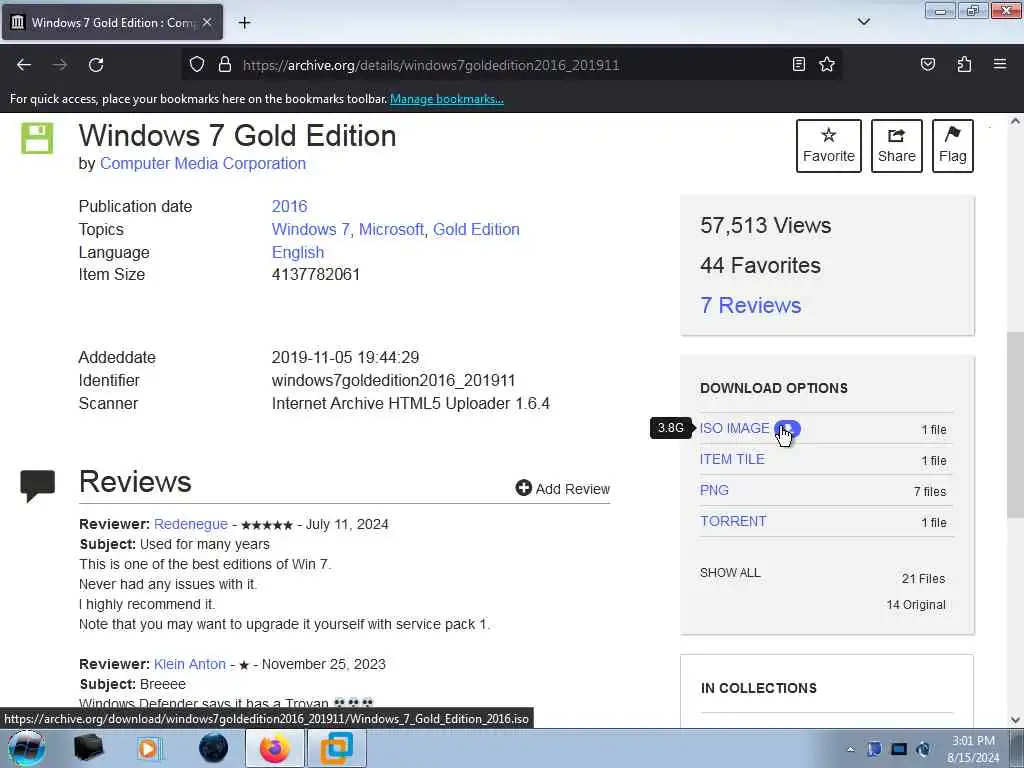
Task: Go back with the browser back arrow
Action: [24, 65]
